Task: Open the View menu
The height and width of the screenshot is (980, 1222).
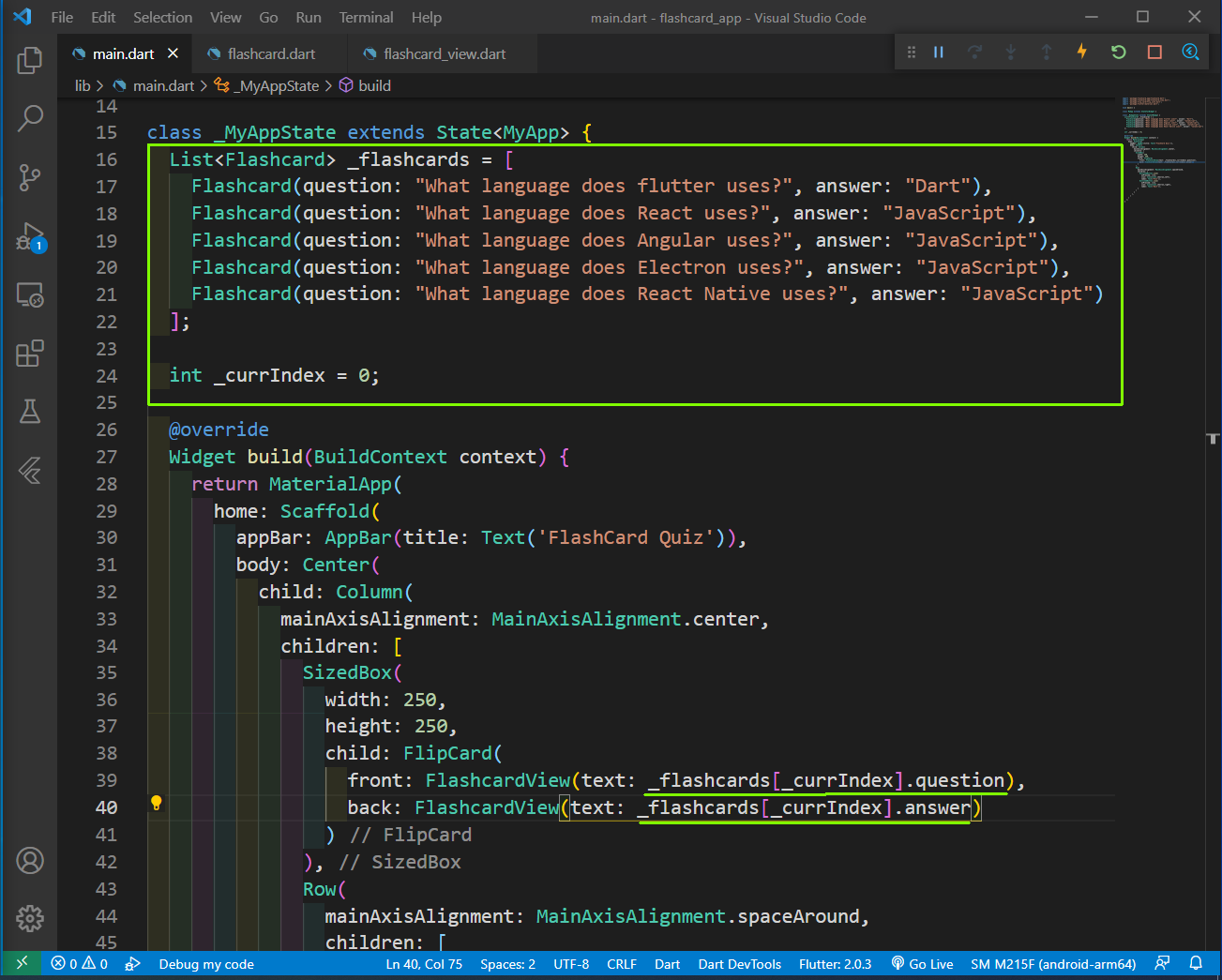Action: [x=225, y=17]
